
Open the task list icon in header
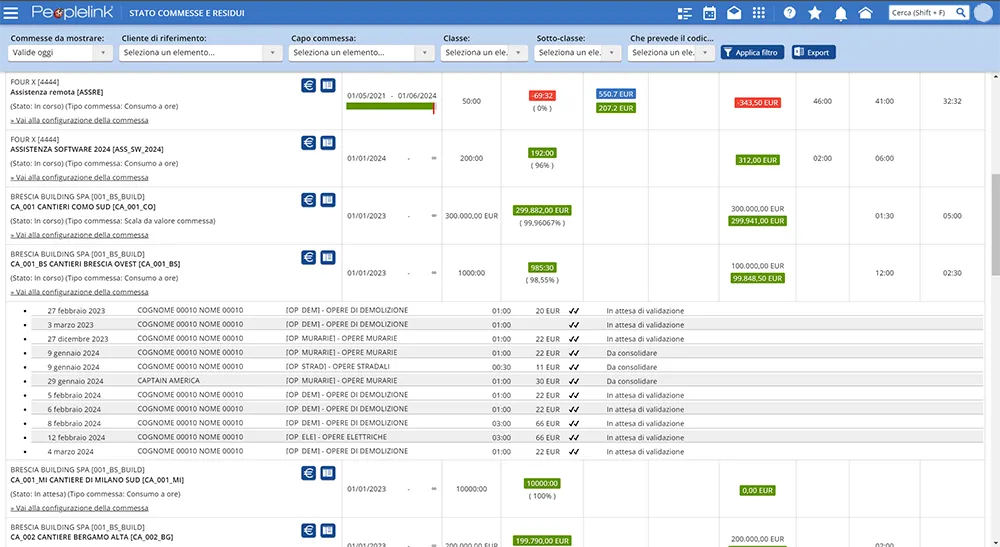click(684, 13)
